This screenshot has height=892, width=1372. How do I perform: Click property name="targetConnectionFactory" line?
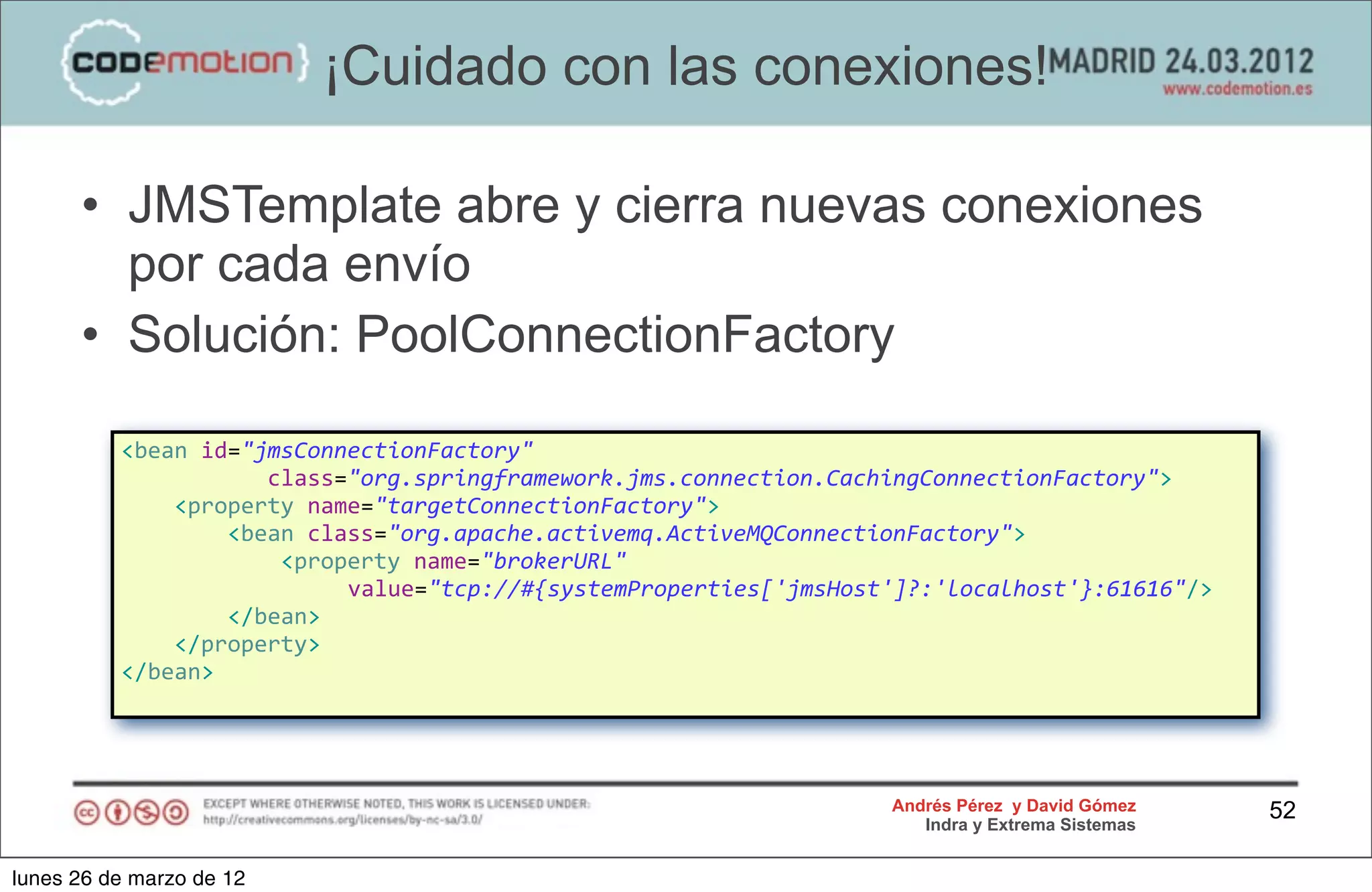pyautogui.click(x=447, y=506)
